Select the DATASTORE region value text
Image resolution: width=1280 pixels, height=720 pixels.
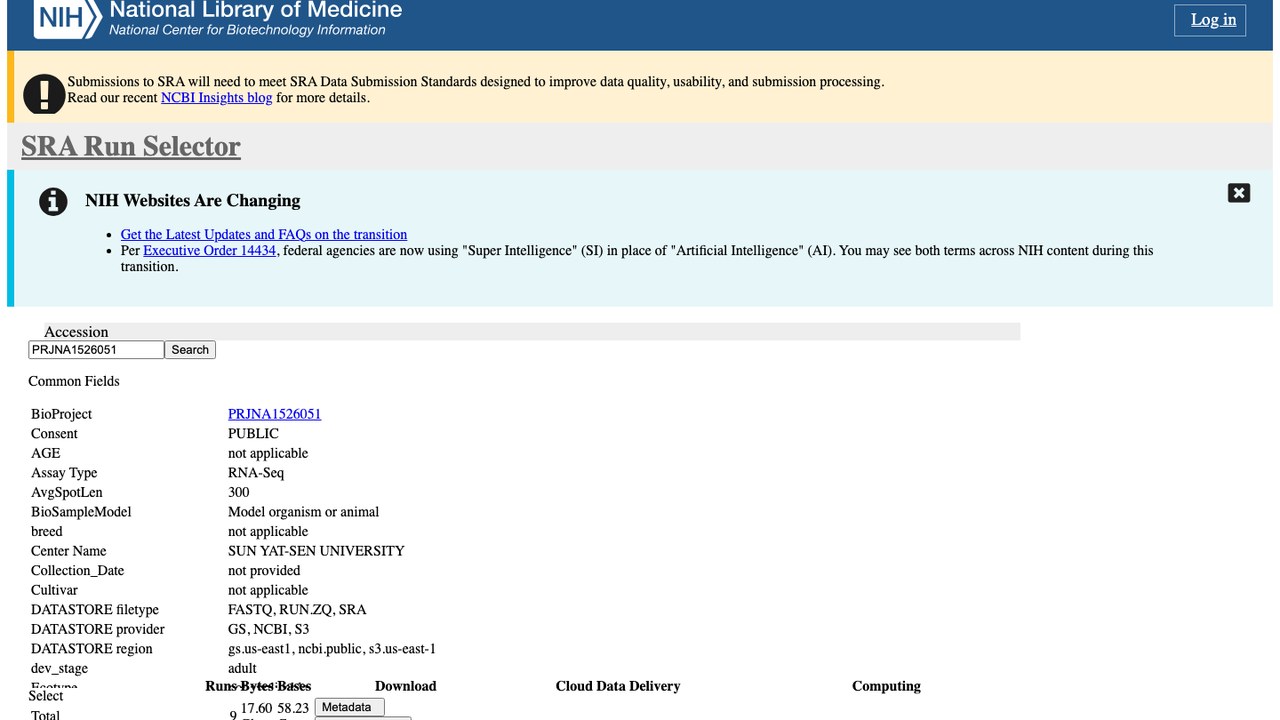tap(332, 649)
